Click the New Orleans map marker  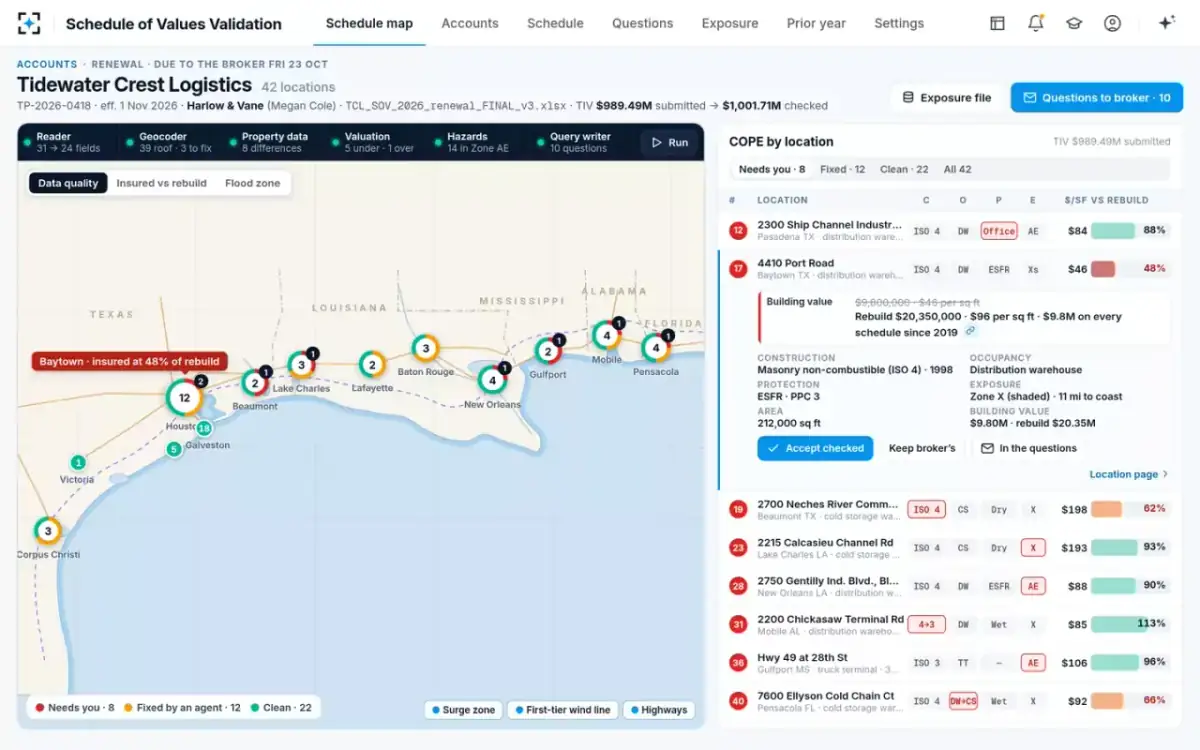click(x=492, y=380)
